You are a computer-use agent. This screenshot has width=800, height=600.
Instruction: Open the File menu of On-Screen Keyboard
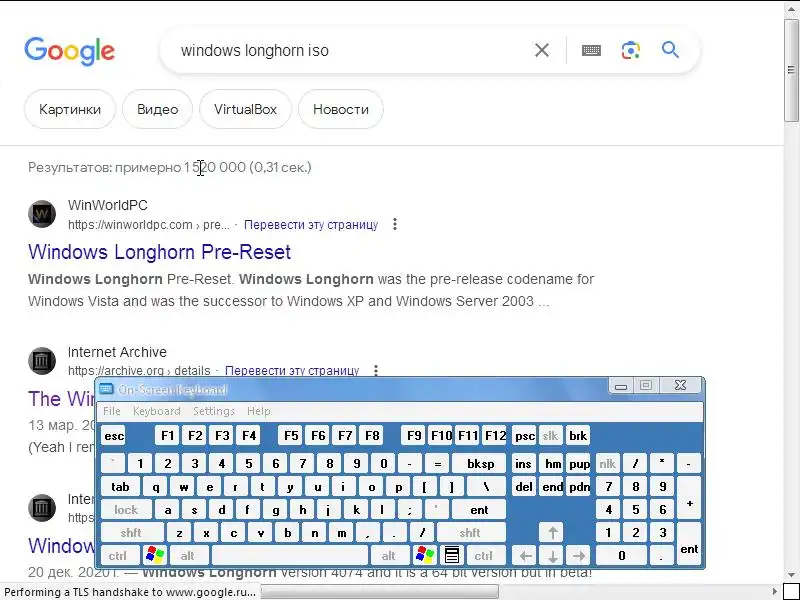[x=112, y=411]
